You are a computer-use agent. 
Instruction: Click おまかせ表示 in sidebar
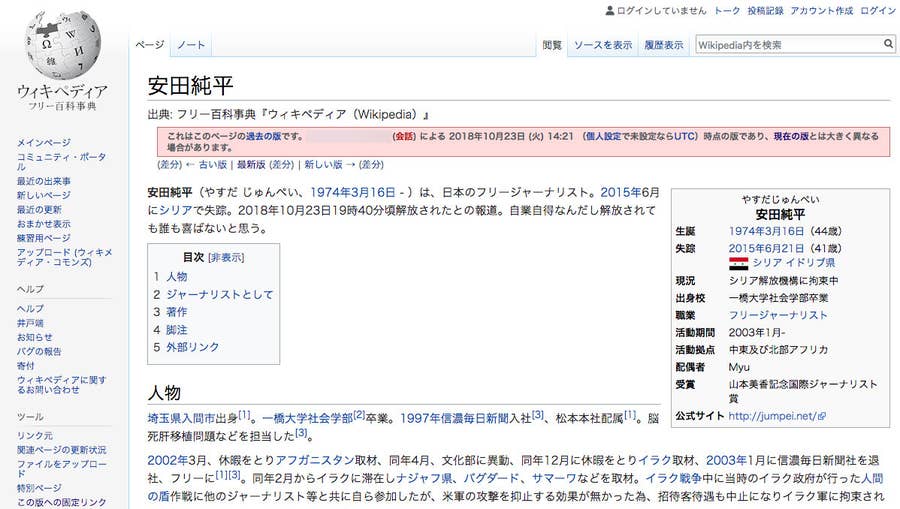tap(44, 224)
